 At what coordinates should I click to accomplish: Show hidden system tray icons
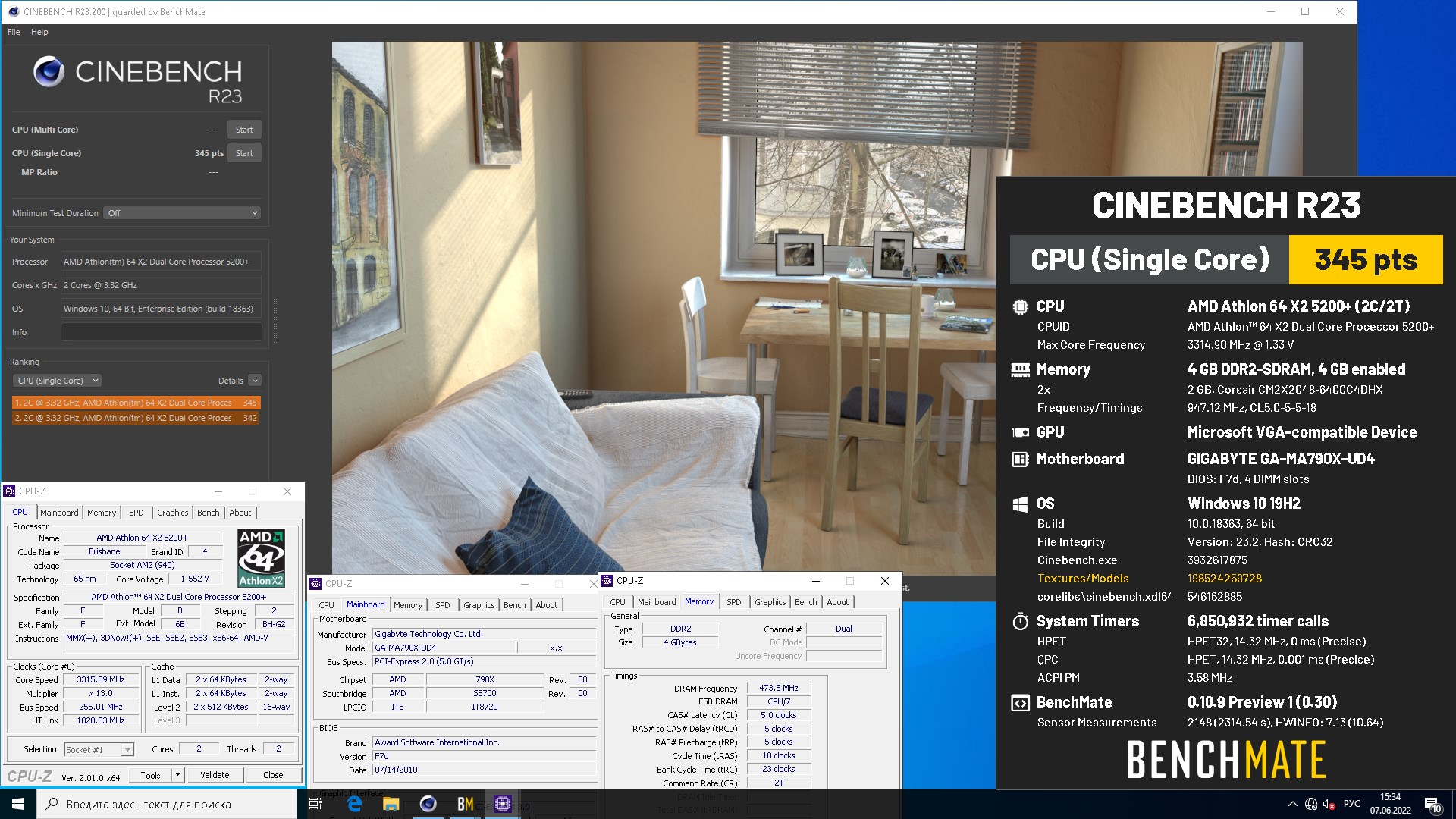point(1292,804)
